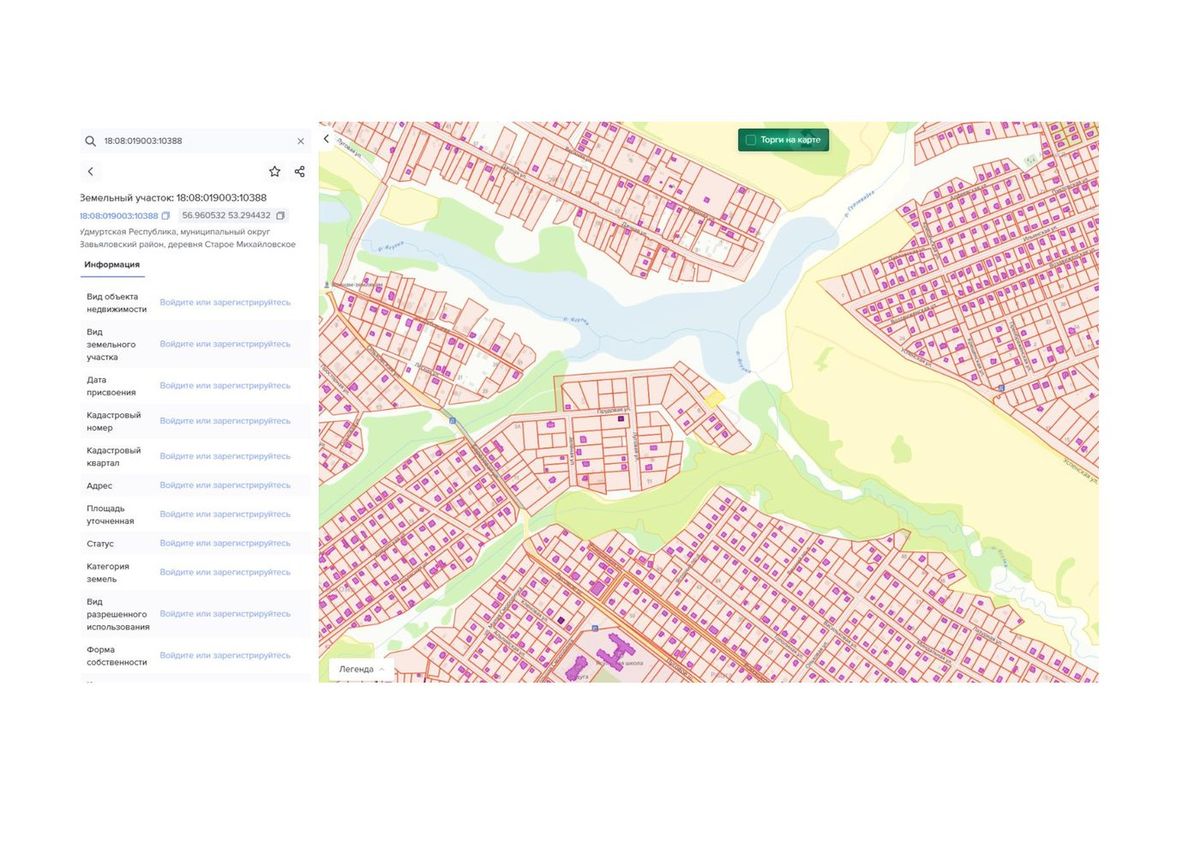
Task: Switch to the 'Информация' tab
Action: (112, 265)
